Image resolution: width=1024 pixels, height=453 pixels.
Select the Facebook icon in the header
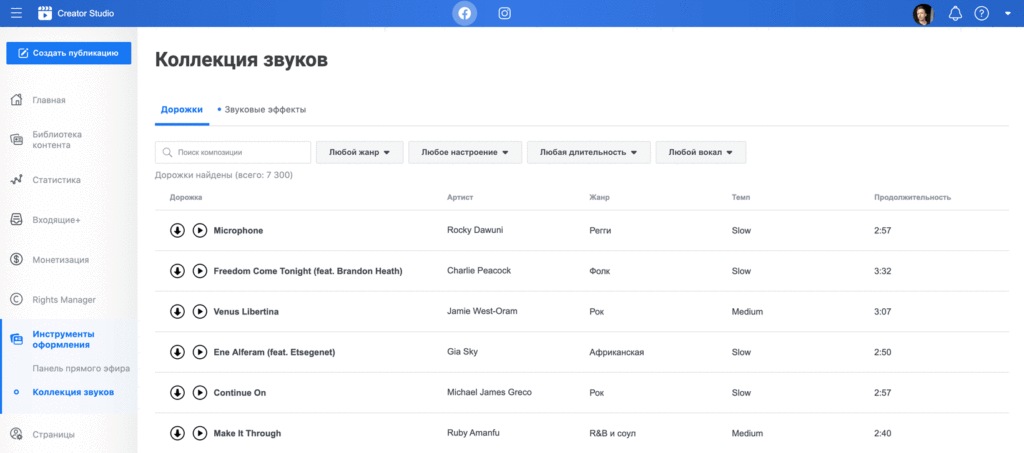pyautogui.click(x=464, y=13)
